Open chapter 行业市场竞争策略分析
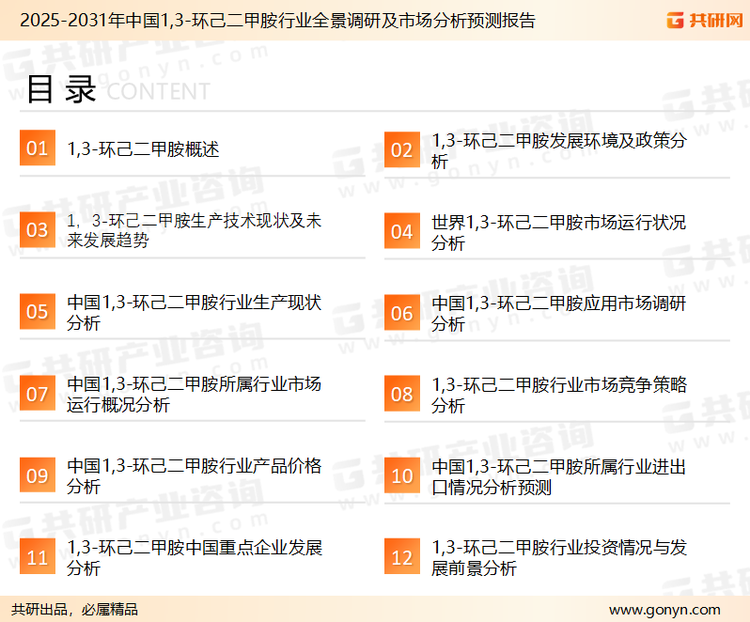Viewport: 750px width, 622px height. point(559,395)
